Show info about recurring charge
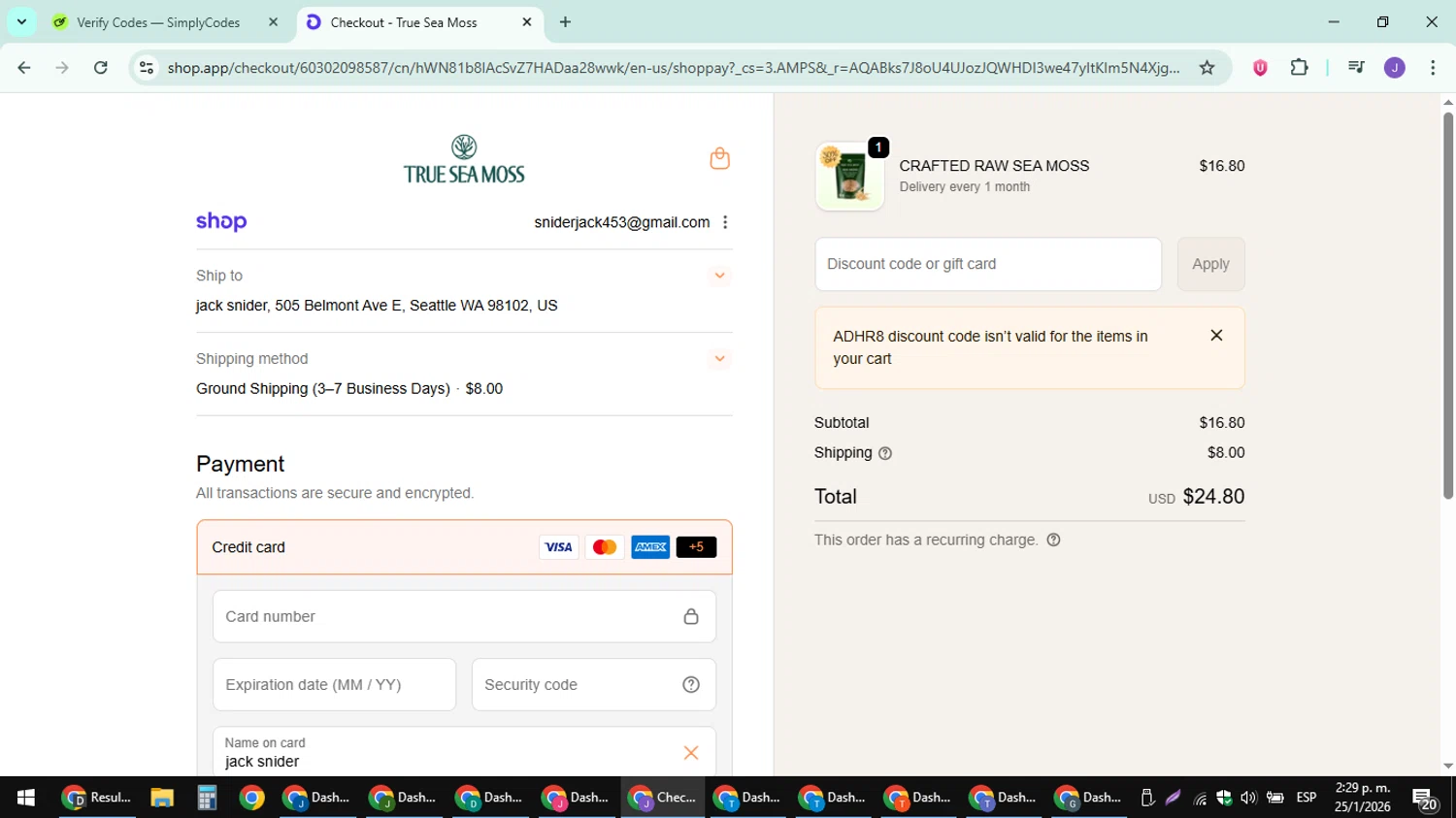This screenshot has height=818, width=1456. (x=1054, y=540)
